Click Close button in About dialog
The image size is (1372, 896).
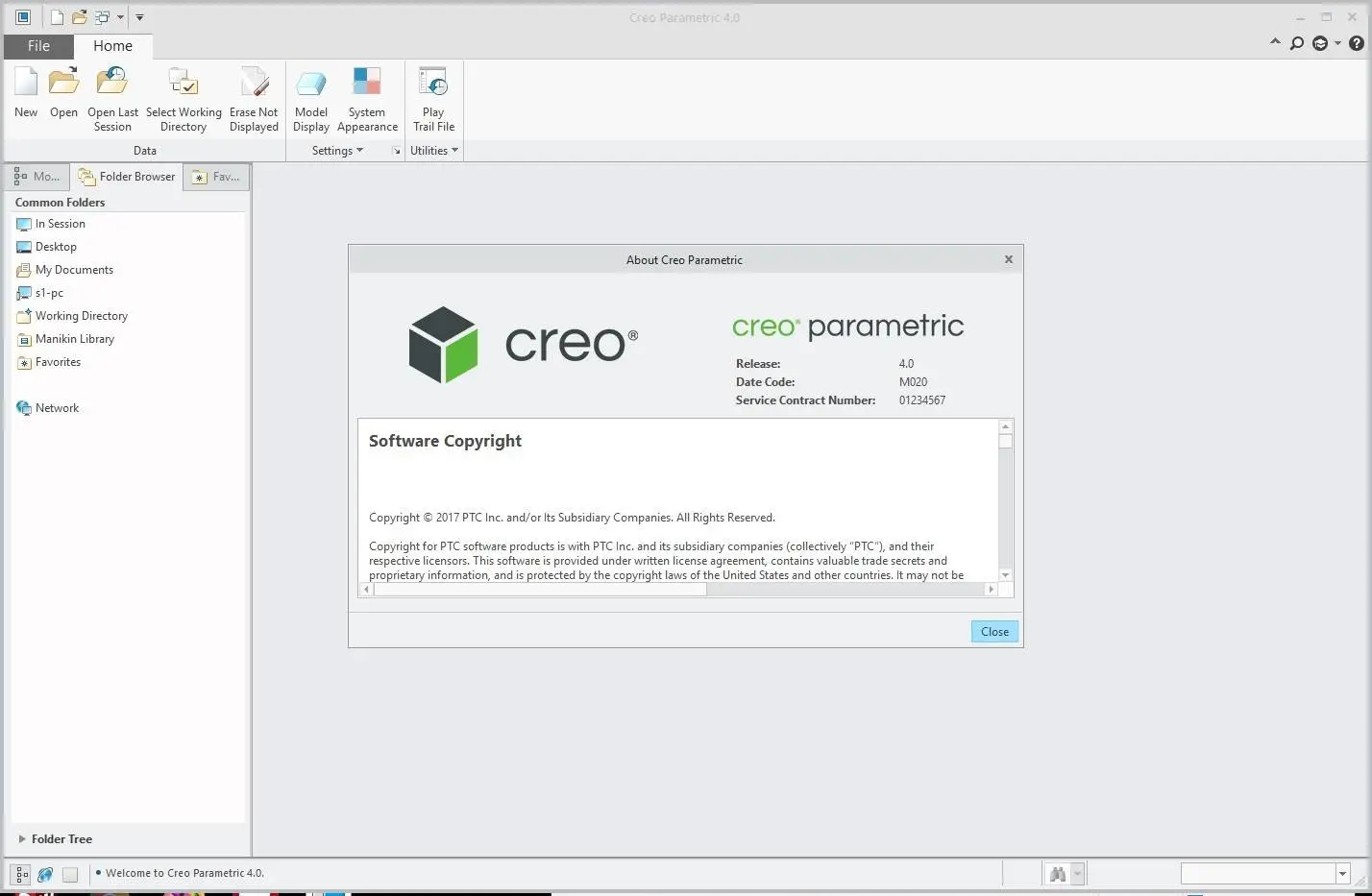[x=994, y=632]
